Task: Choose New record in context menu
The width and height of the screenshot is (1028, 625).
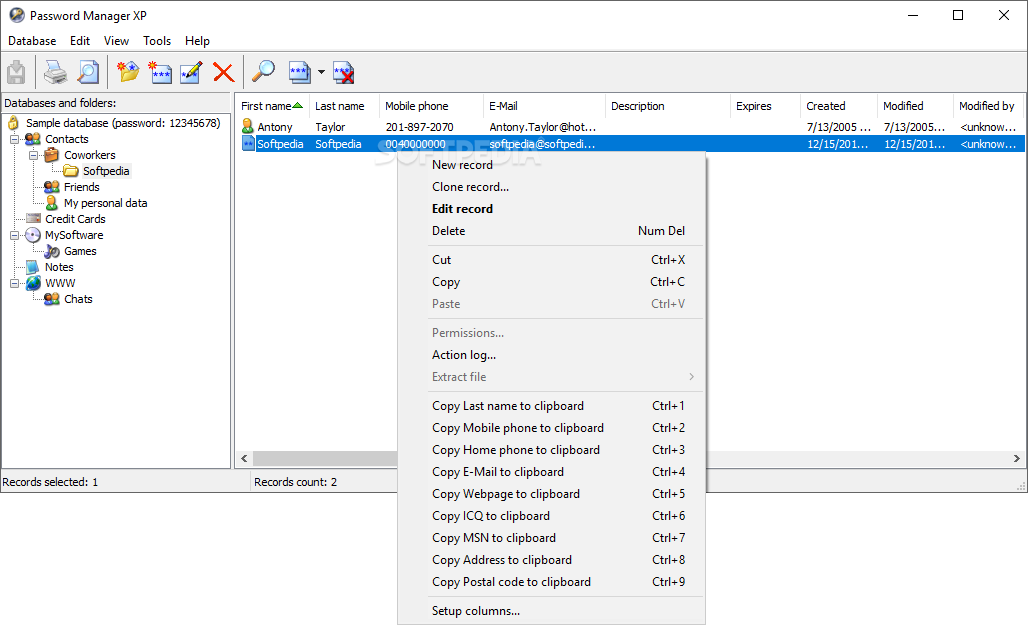Action: [551, 165]
